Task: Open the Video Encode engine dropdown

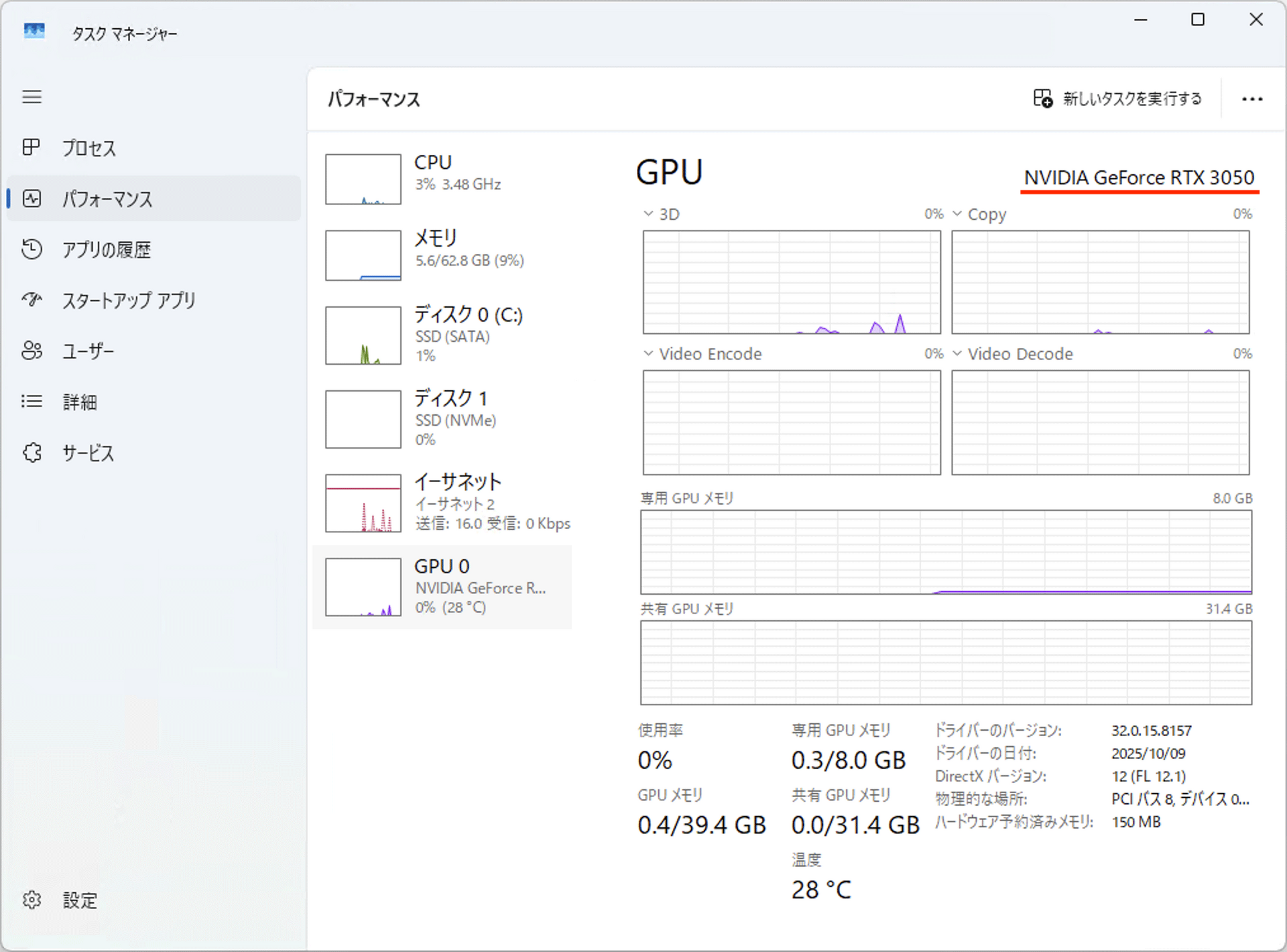Action: click(x=648, y=353)
